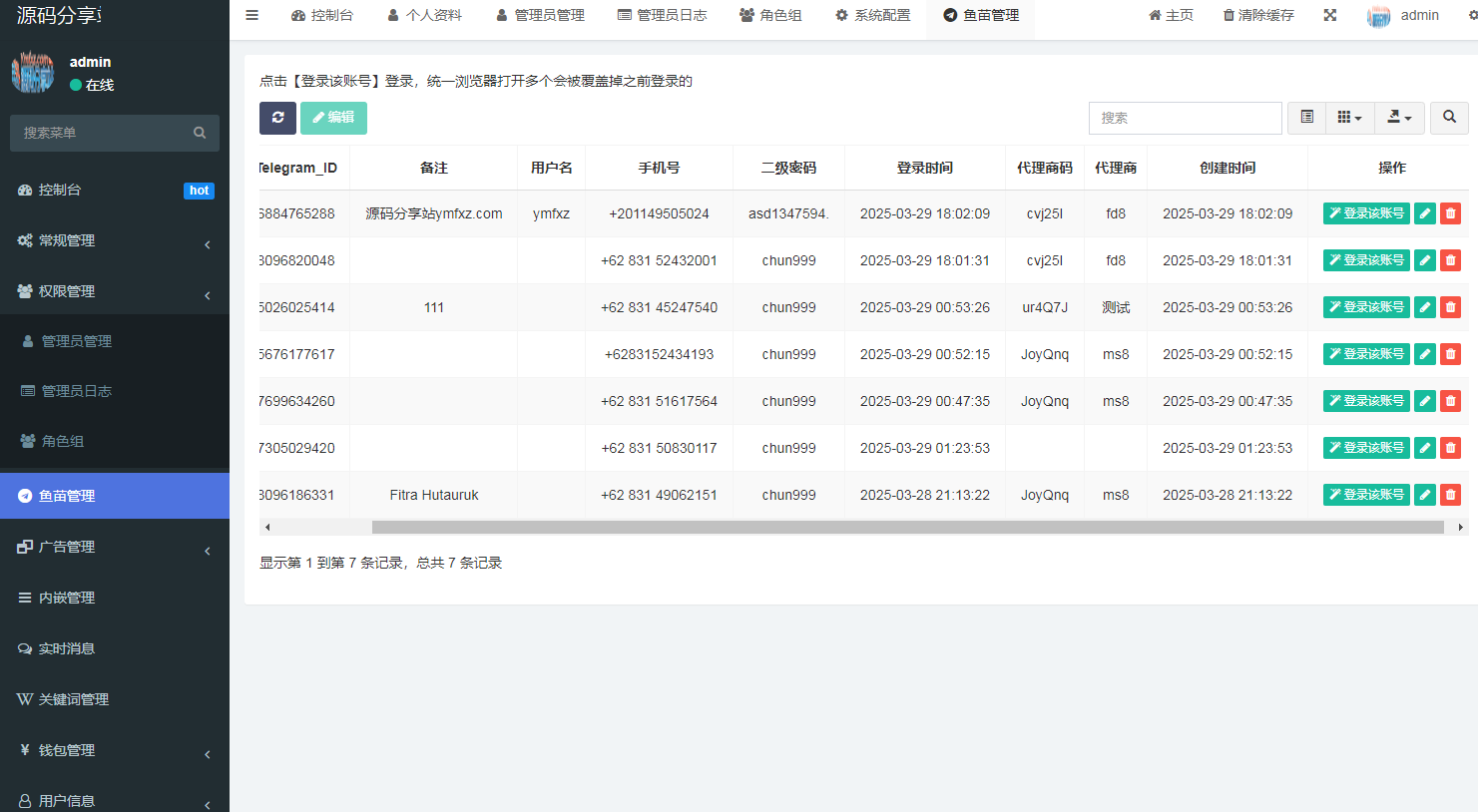Open 主页 with the home icon

1171,15
